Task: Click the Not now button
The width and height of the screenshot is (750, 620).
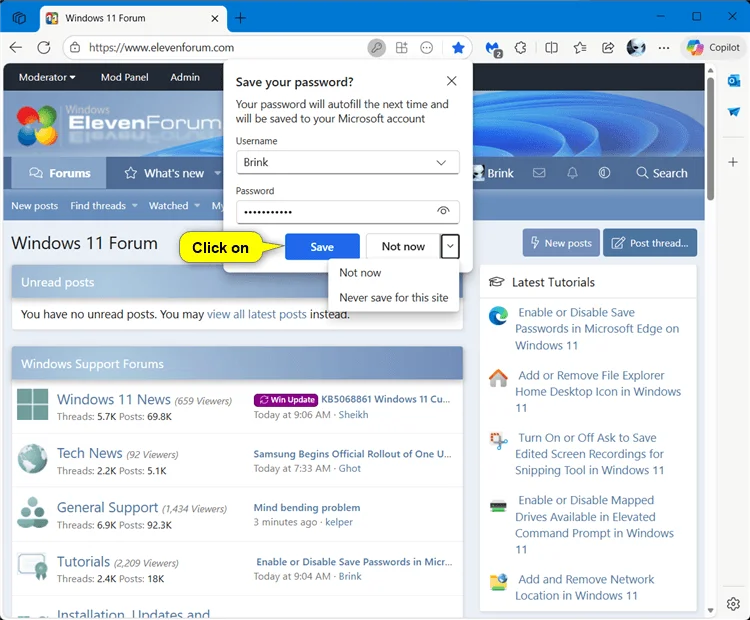Action: (403, 246)
